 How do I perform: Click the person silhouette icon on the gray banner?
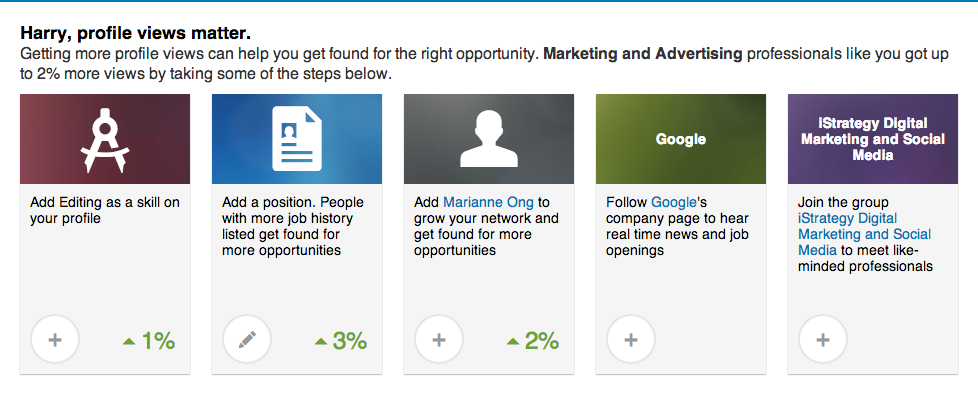pyautogui.click(x=488, y=139)
